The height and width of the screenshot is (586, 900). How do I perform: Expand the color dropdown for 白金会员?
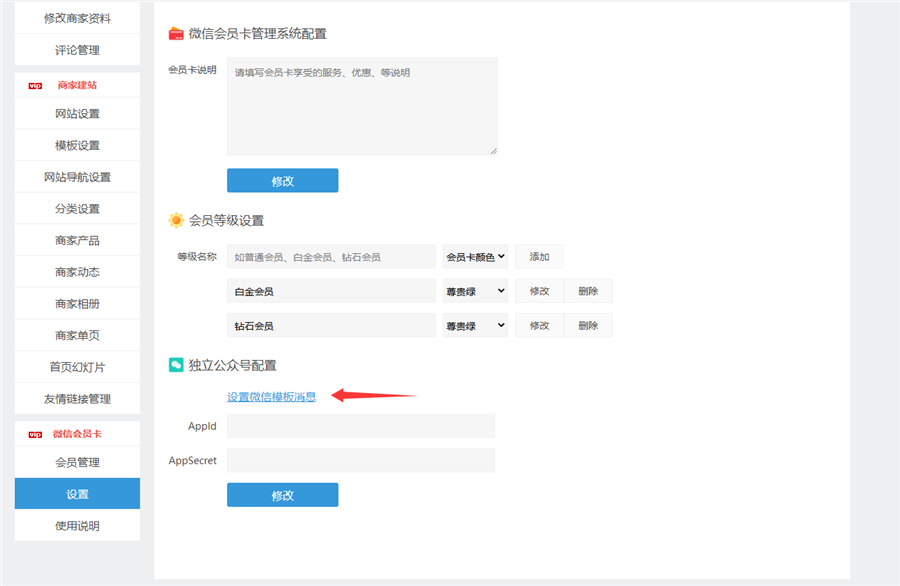tap(475, 291)
